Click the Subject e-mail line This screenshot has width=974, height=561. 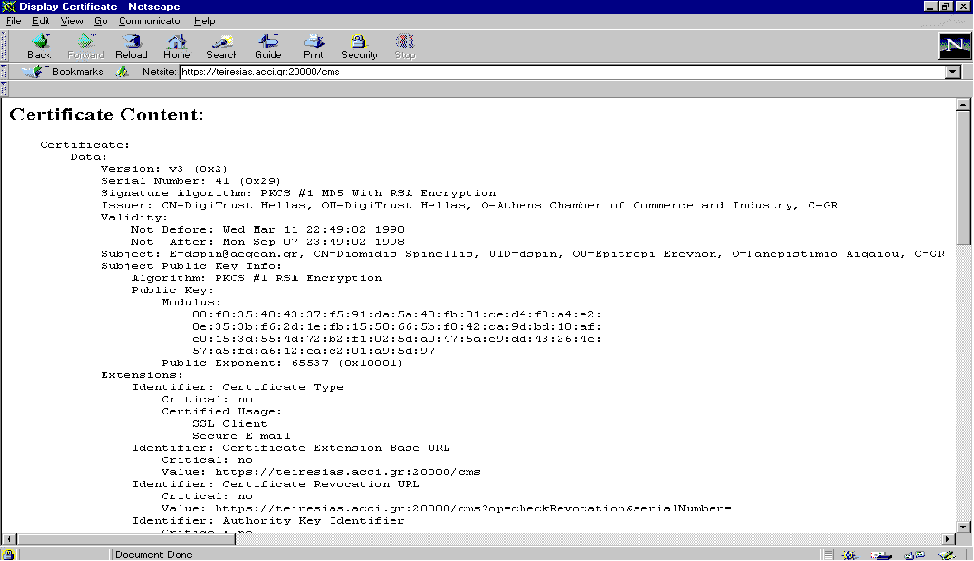[522, 253]
